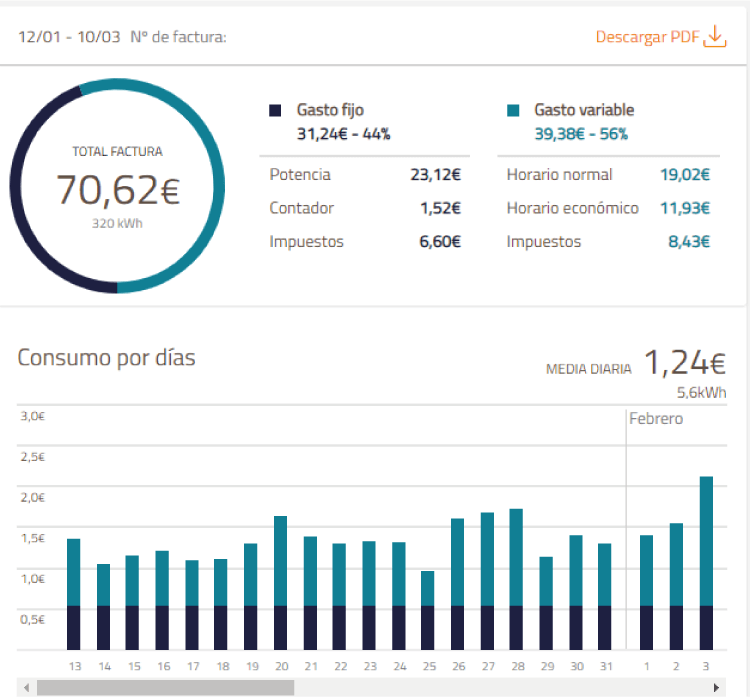Click the Media diaria 1,24€ value

point(685,362)
